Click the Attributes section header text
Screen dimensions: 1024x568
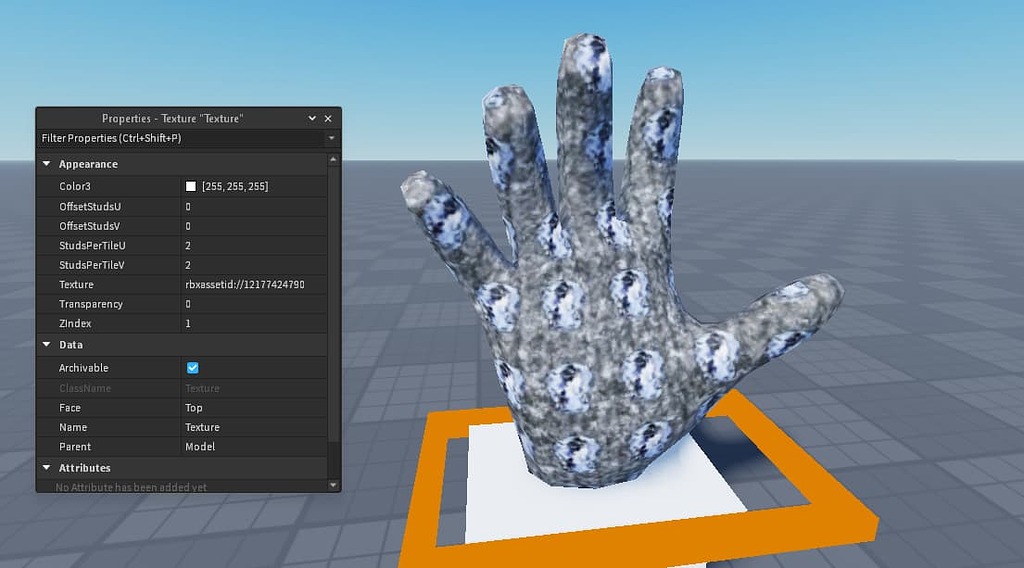click(x=85, y=467)
